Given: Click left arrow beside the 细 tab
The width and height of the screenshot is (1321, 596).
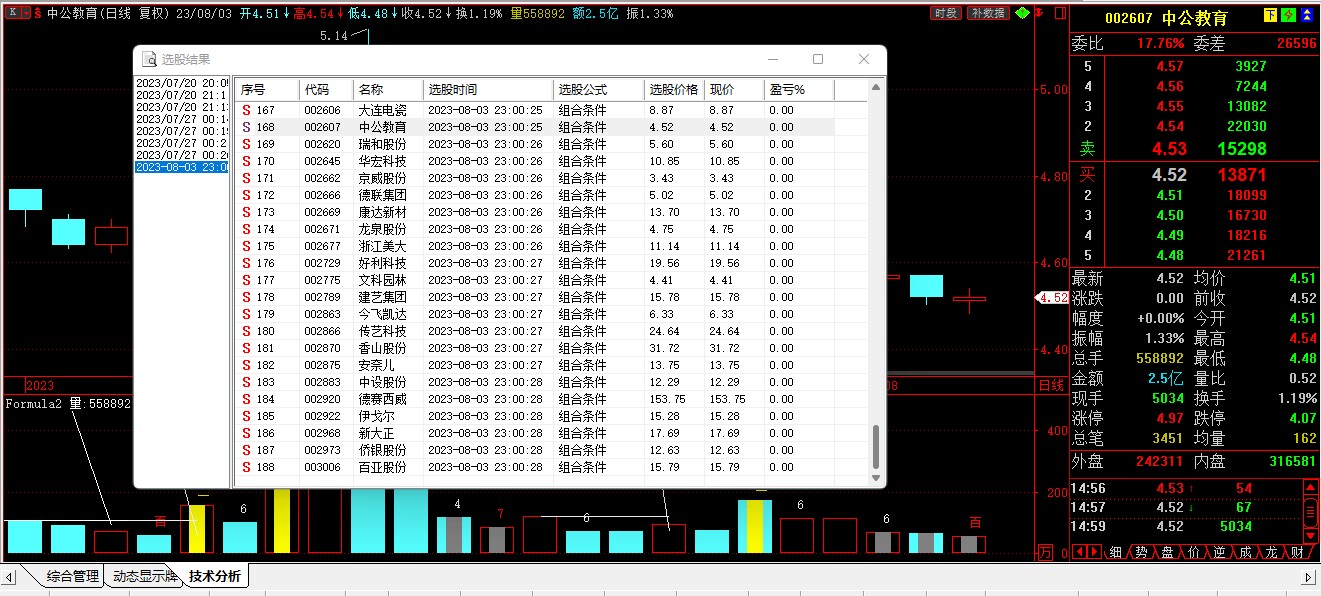Looking at the screenshot, I should point(1080,552).
